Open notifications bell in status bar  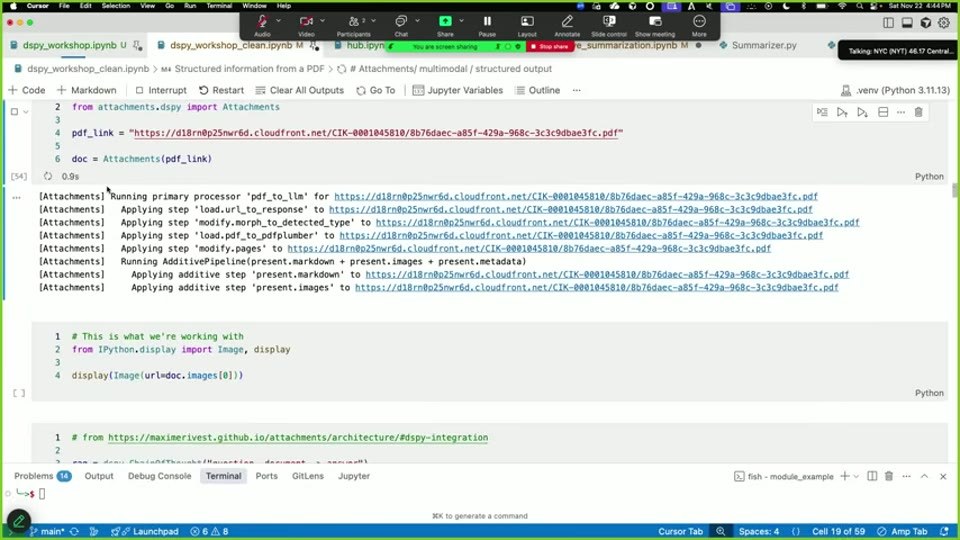tap(945, 531)
